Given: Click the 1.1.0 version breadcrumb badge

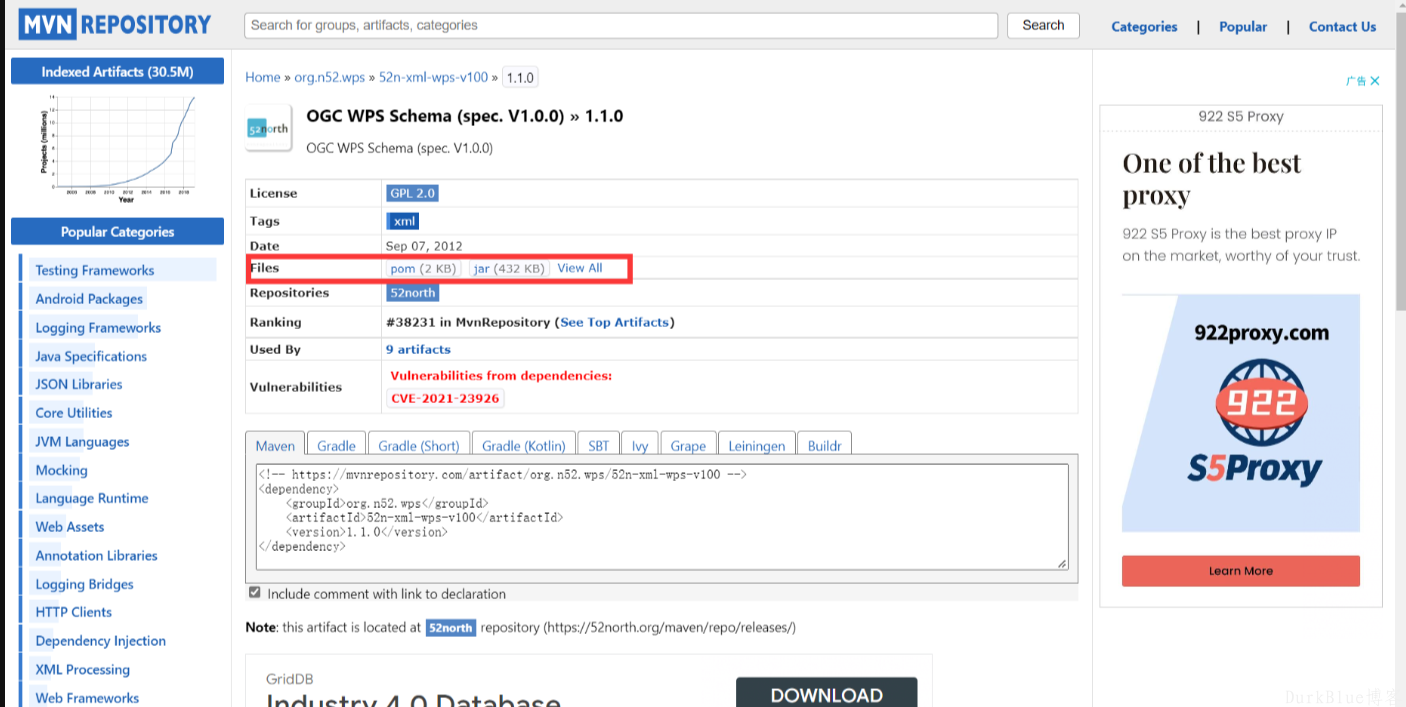Looking at the screenshot, I should tap(520, 78).
